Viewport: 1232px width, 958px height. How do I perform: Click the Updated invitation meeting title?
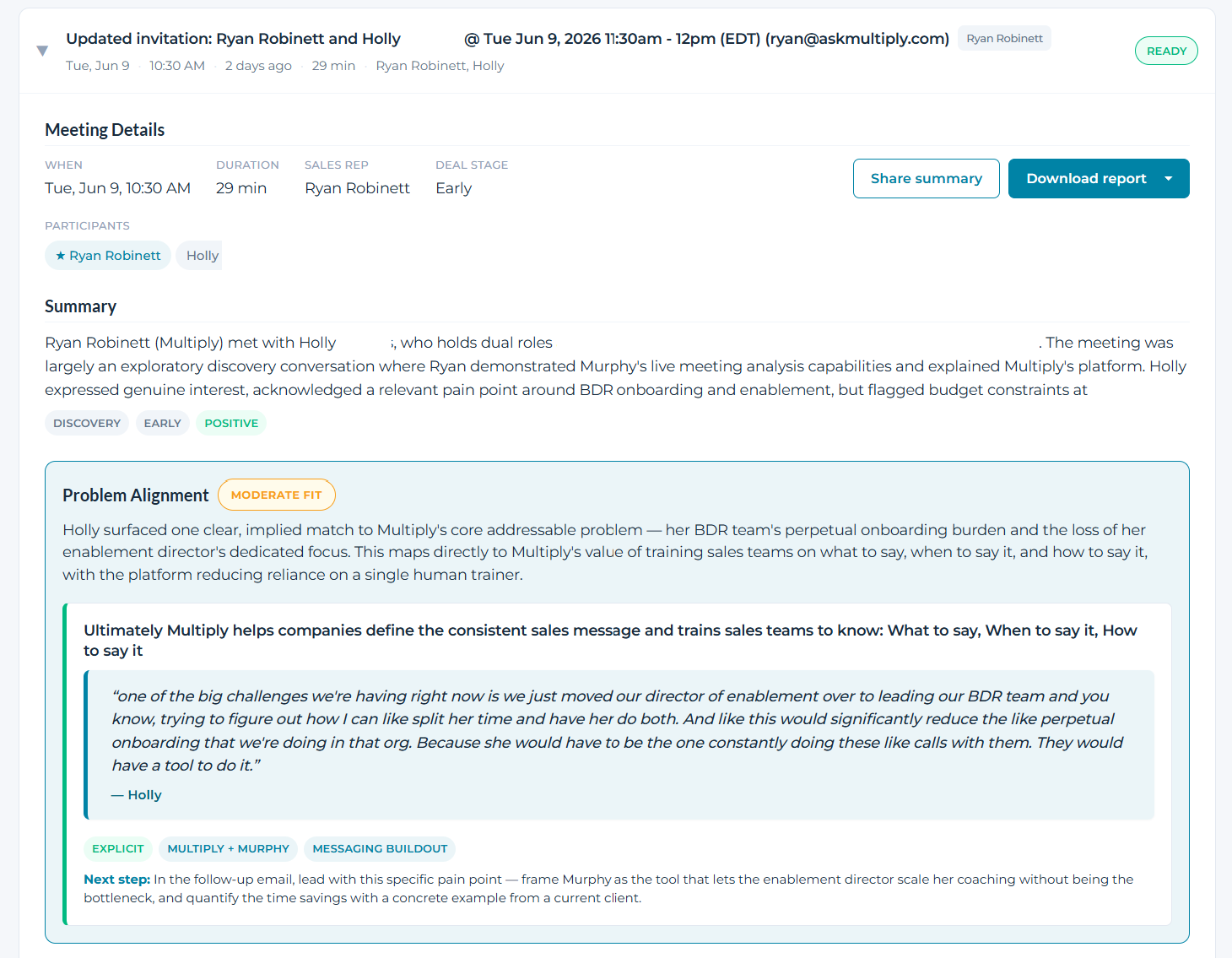pyautogui.click(x=508, y=39)
